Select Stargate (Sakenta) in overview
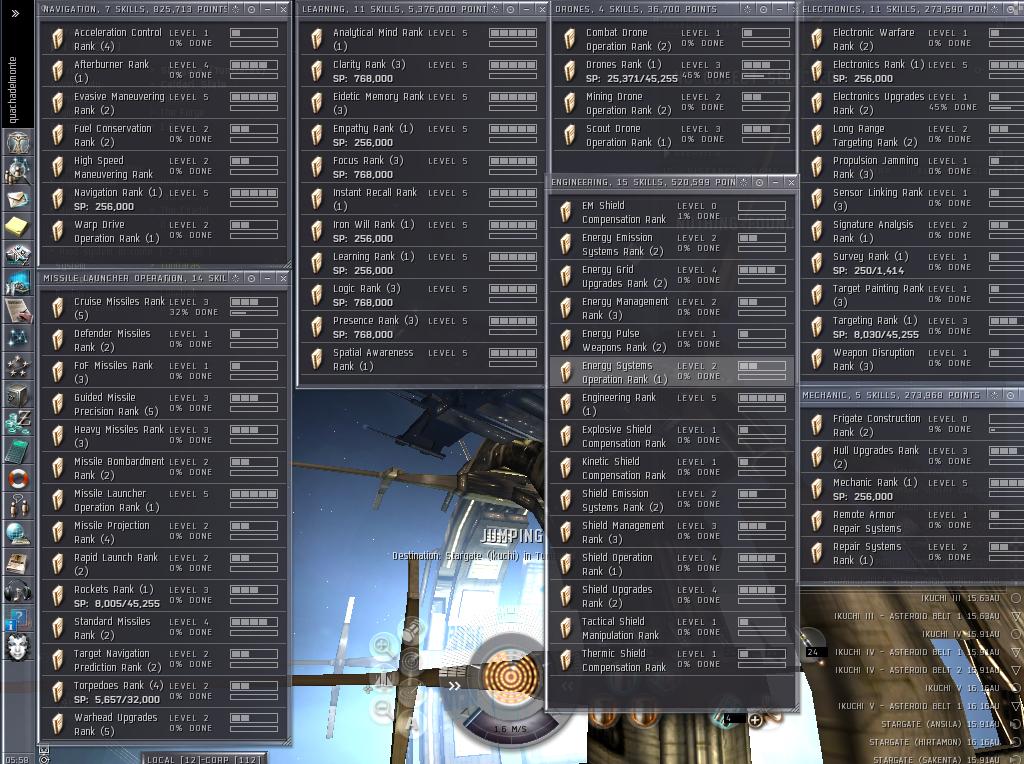The height and width of the screenshot is (764, 1024). coord(936,759)
